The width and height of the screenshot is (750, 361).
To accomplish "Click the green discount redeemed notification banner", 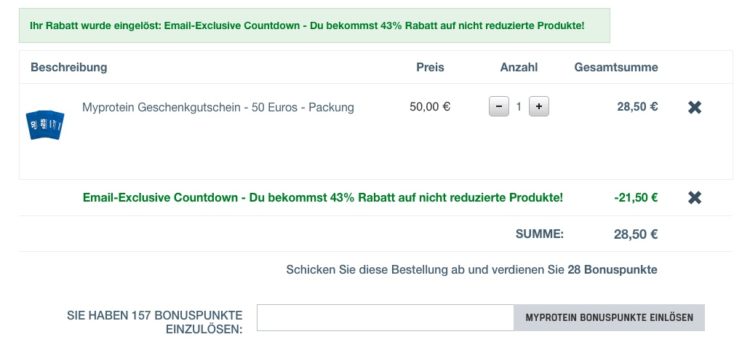I will point(314,25).
